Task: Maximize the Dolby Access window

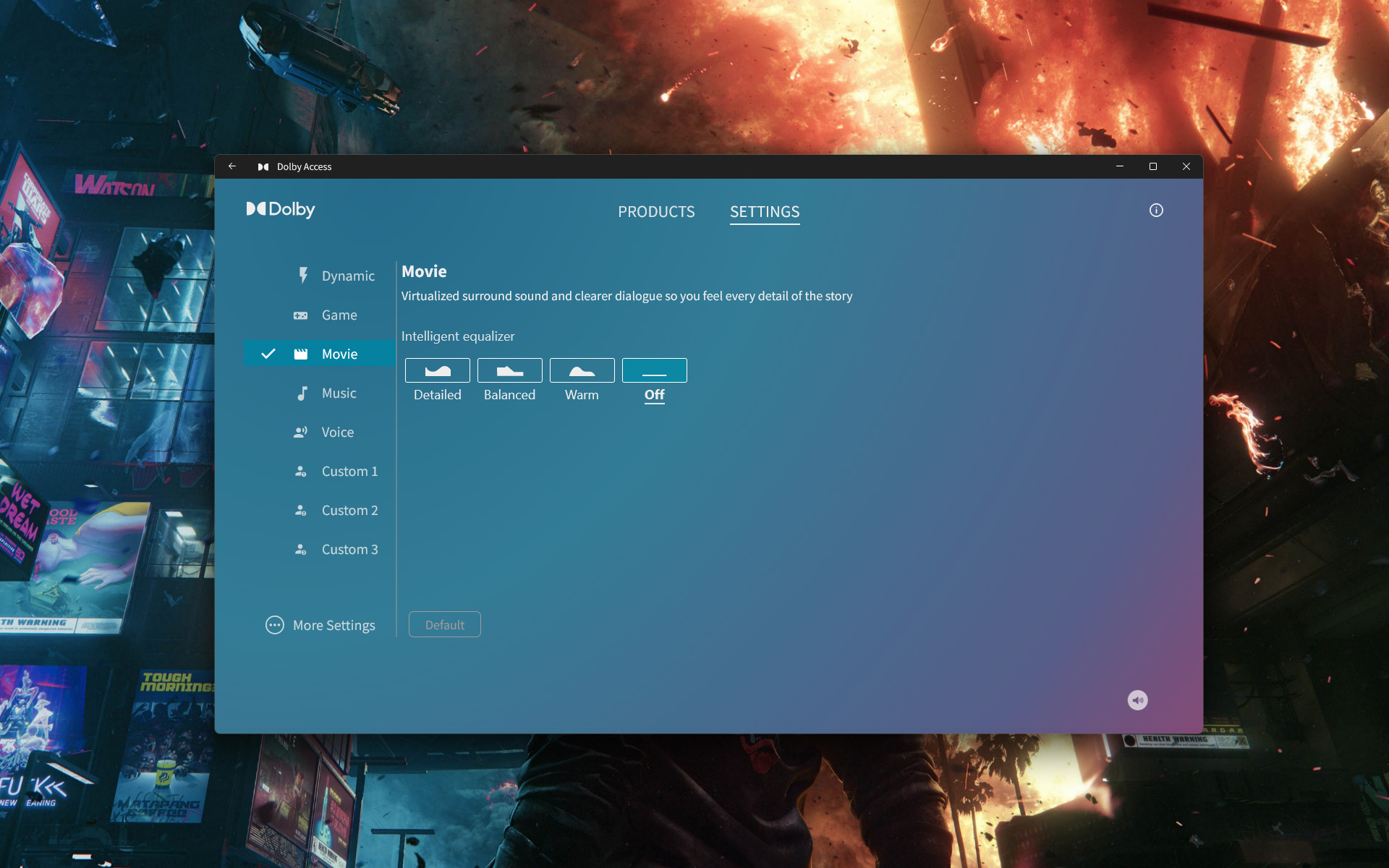Action: pyautogui.click(x=1153, y=166)
